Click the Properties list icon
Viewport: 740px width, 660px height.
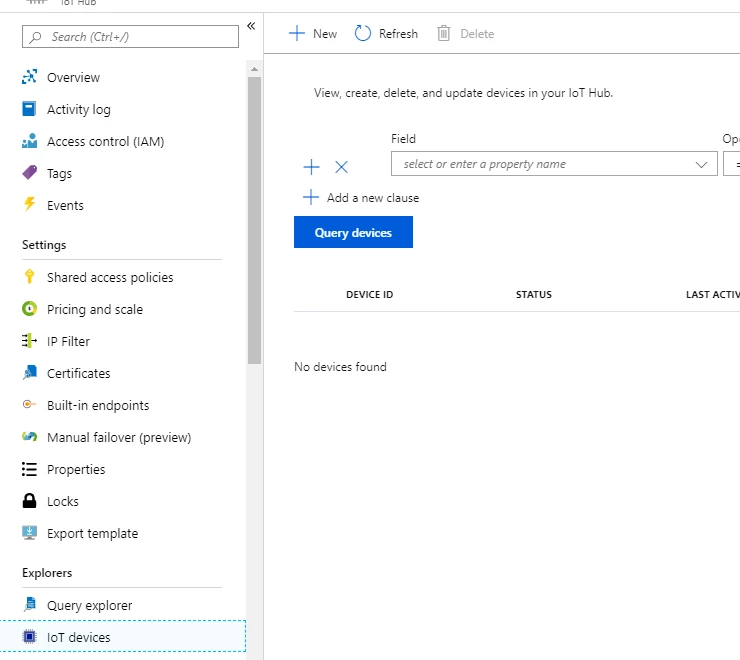[29, 469]
